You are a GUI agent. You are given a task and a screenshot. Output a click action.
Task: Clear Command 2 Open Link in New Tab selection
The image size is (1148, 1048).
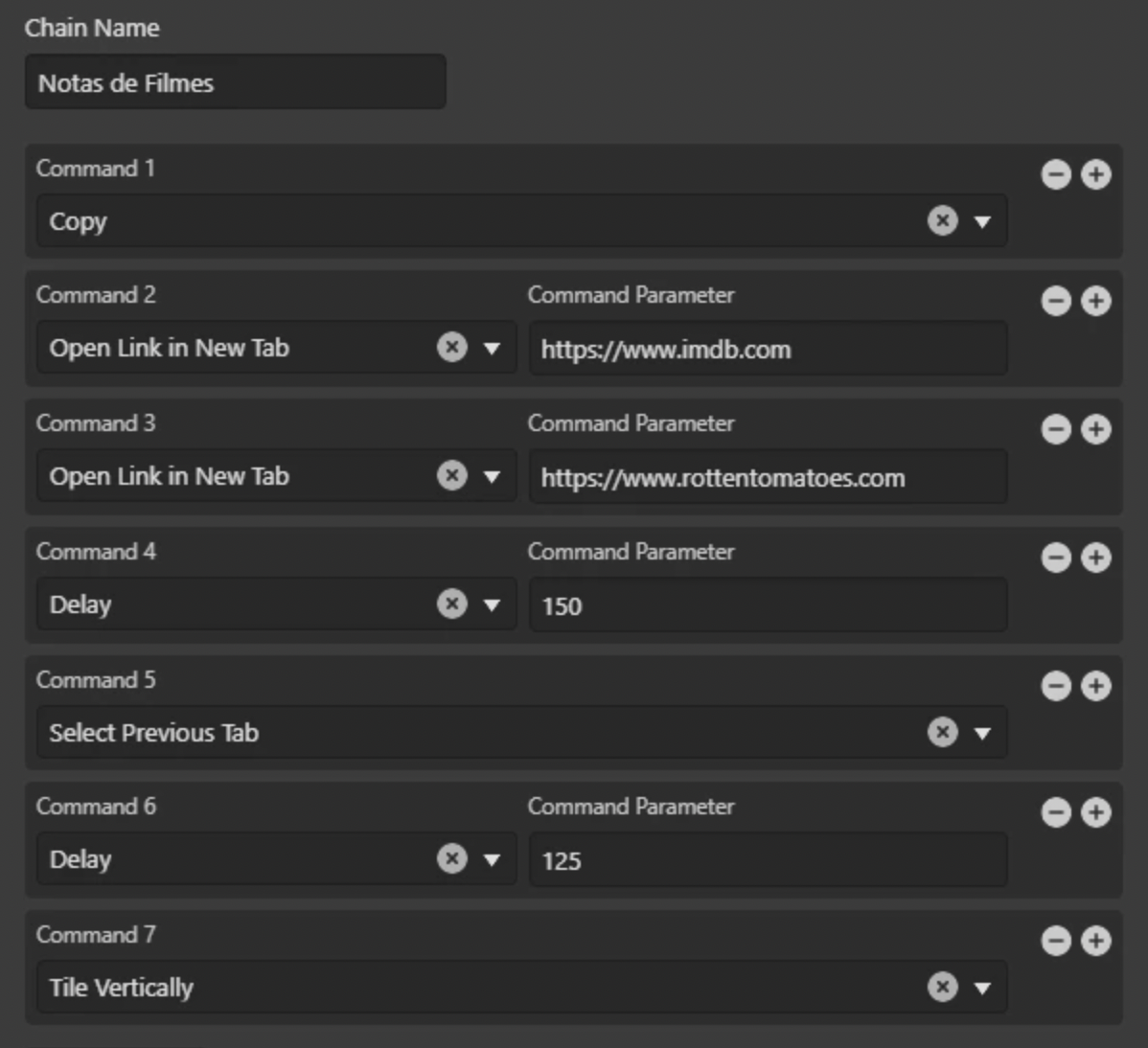click(451, 347)
